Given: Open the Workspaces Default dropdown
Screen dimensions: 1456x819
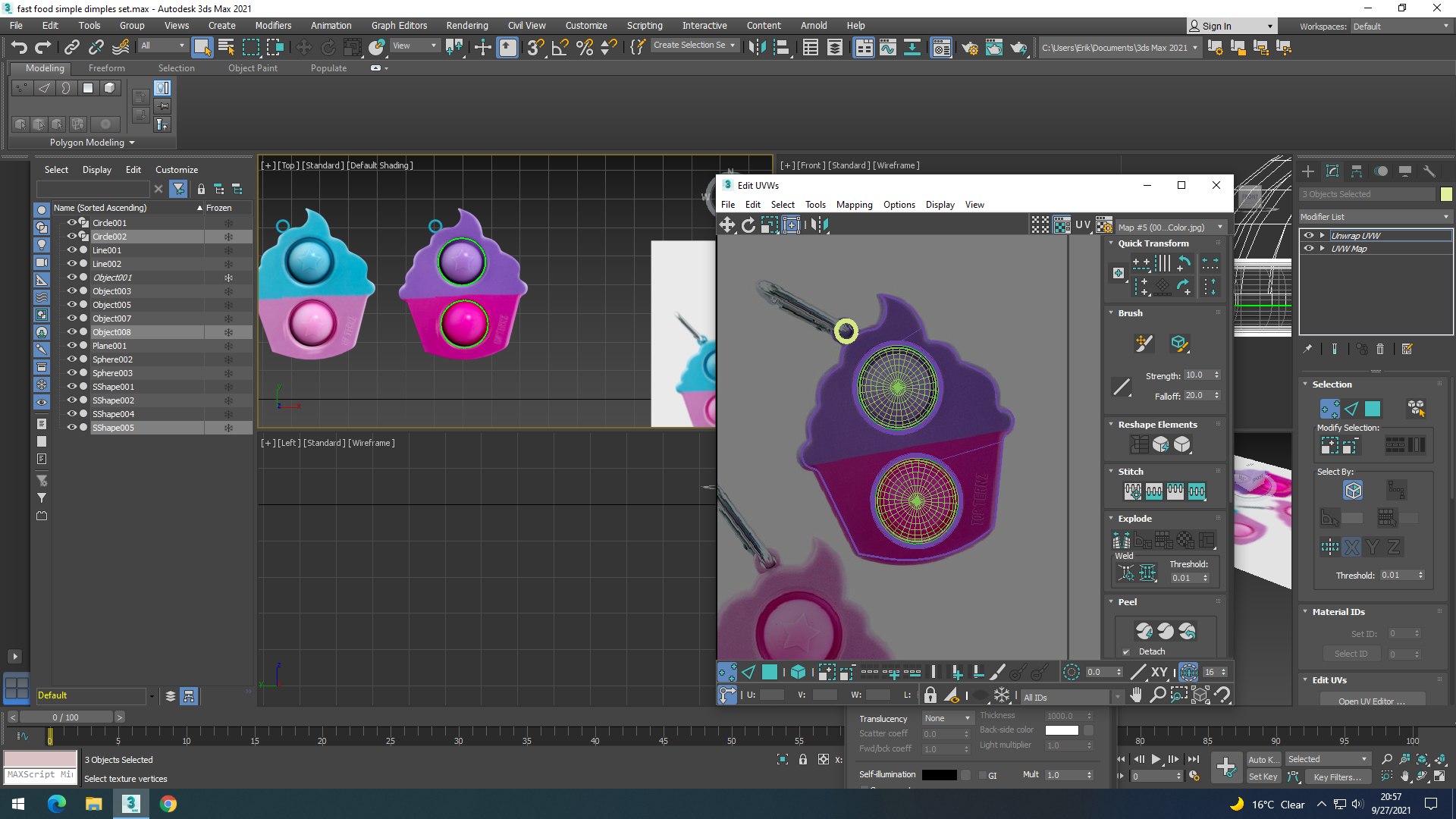Looking at the screenshot, I should [x=1401, y=26].
